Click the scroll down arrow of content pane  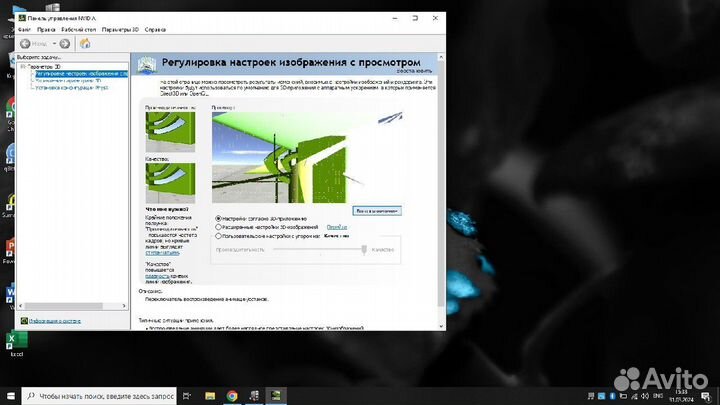(x=441, y=326)
